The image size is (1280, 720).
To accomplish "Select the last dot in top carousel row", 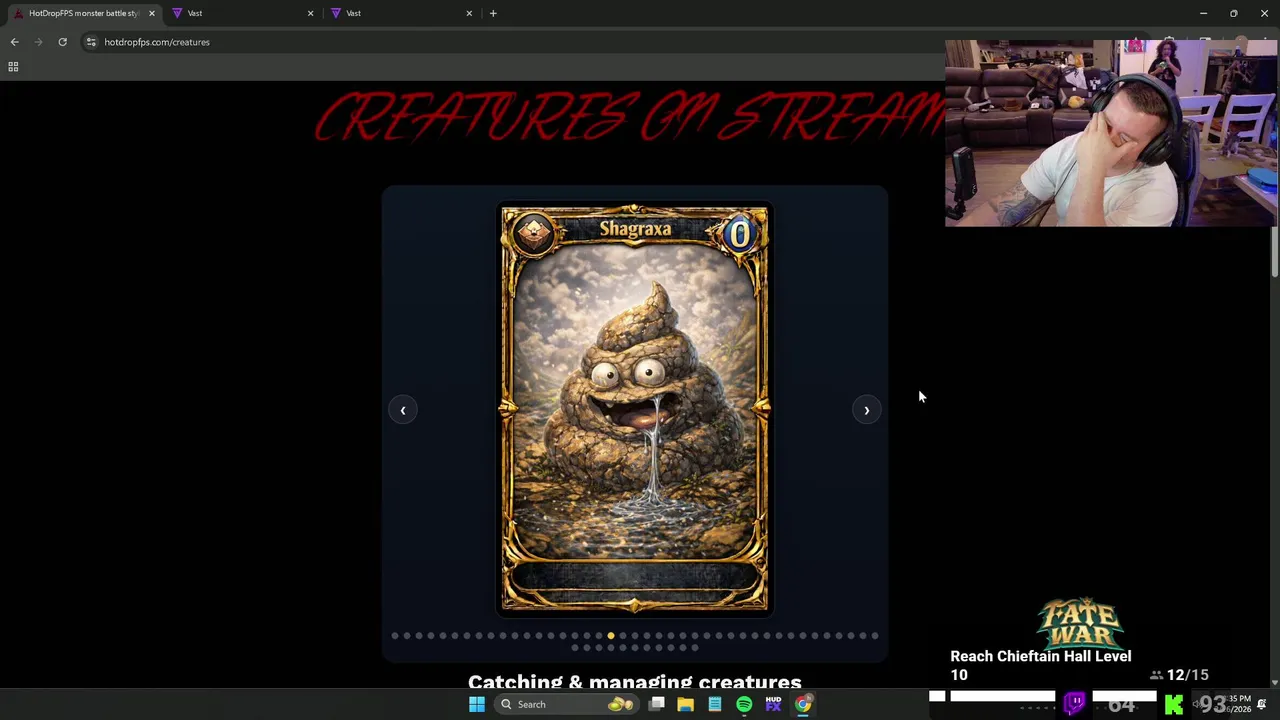I will [x=875, y=635].
